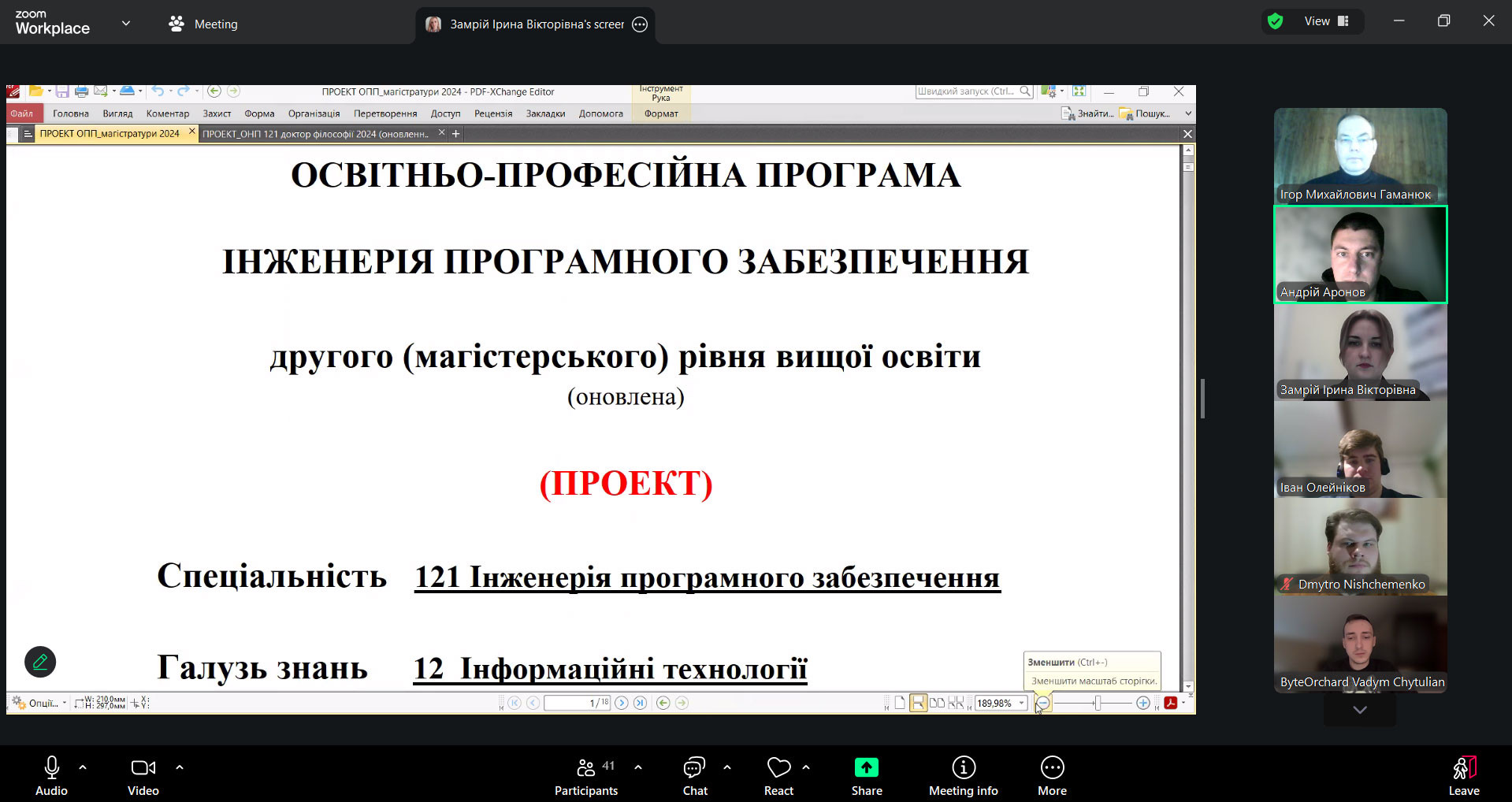The width and height of the screenshot is (1512, 802).
Task: Open Meeting info
Action: pyautogui.click(x=963, y=776)
